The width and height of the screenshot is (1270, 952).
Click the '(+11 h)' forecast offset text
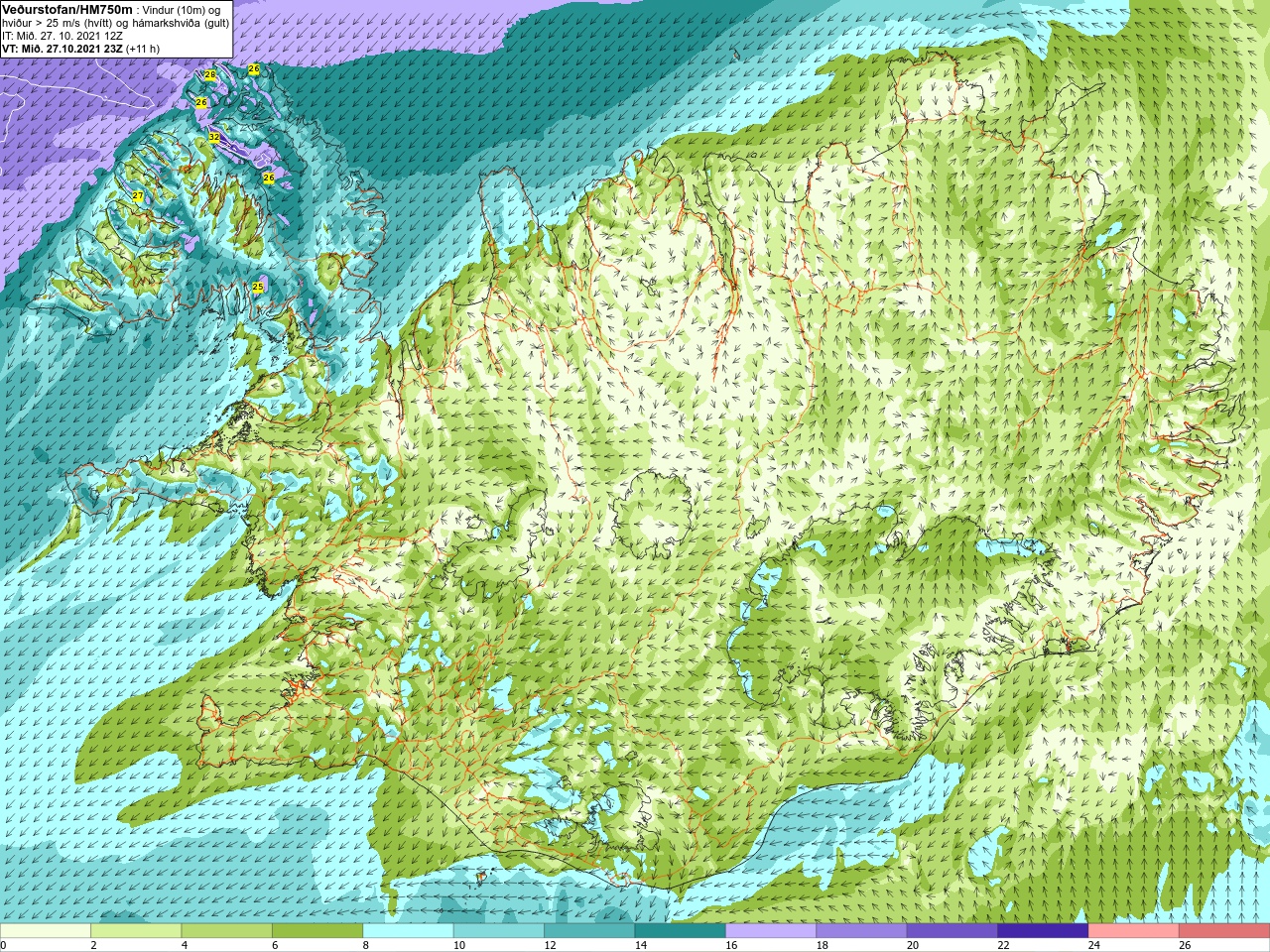143,49
